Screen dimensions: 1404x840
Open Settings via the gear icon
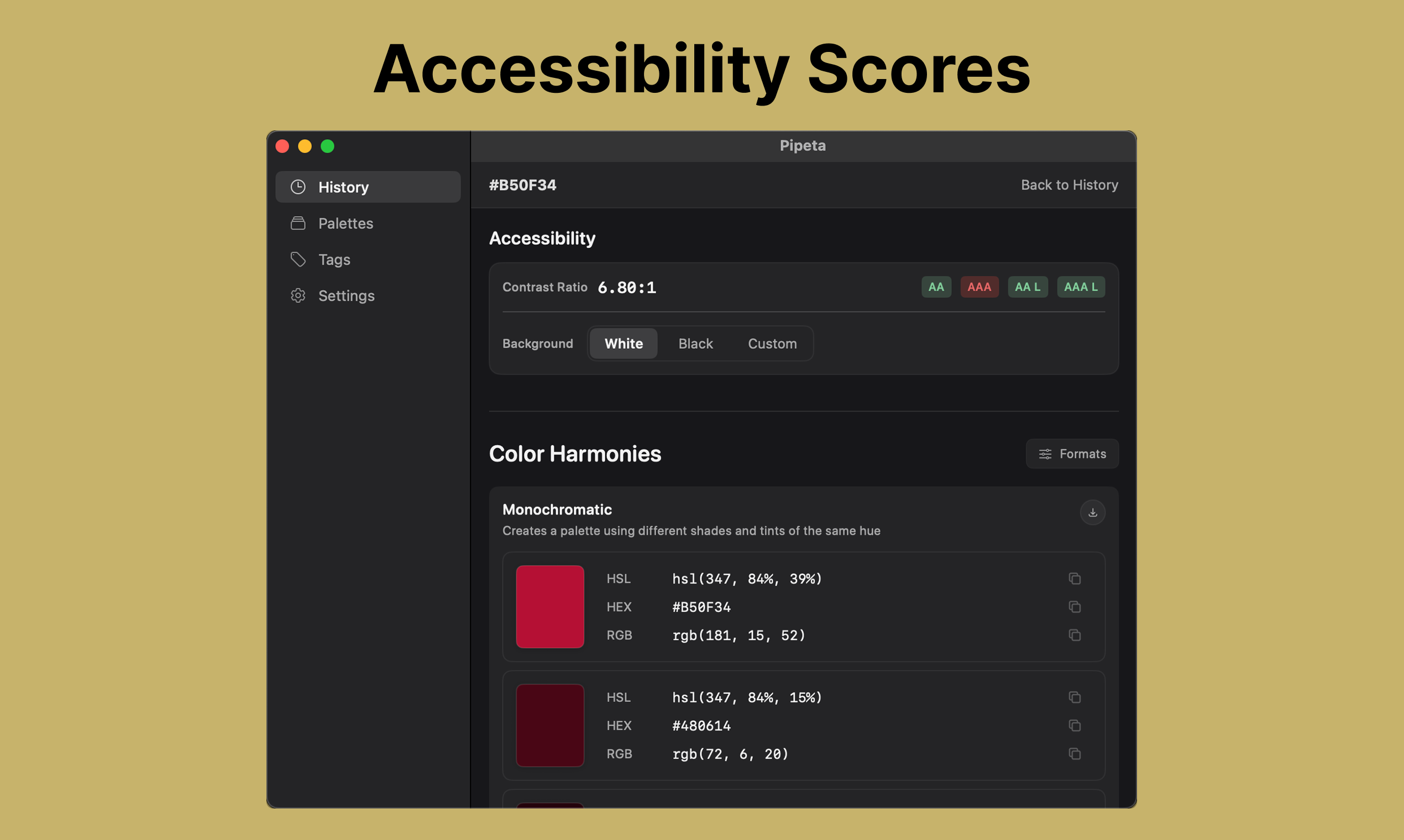point(298,295)
